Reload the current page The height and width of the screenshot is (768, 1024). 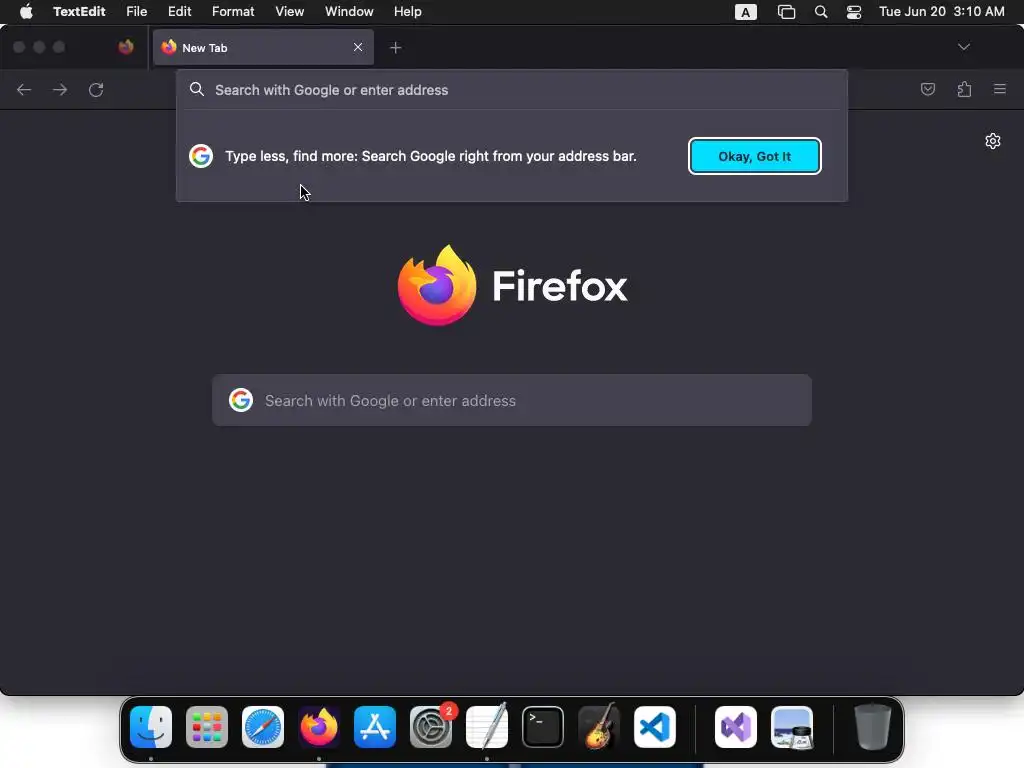click(96, 89)
